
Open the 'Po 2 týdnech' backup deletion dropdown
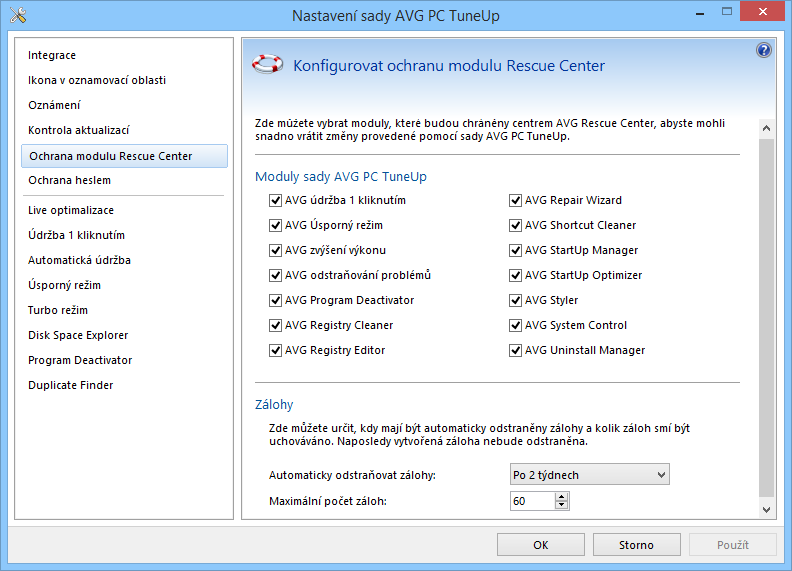pos(589,474)
